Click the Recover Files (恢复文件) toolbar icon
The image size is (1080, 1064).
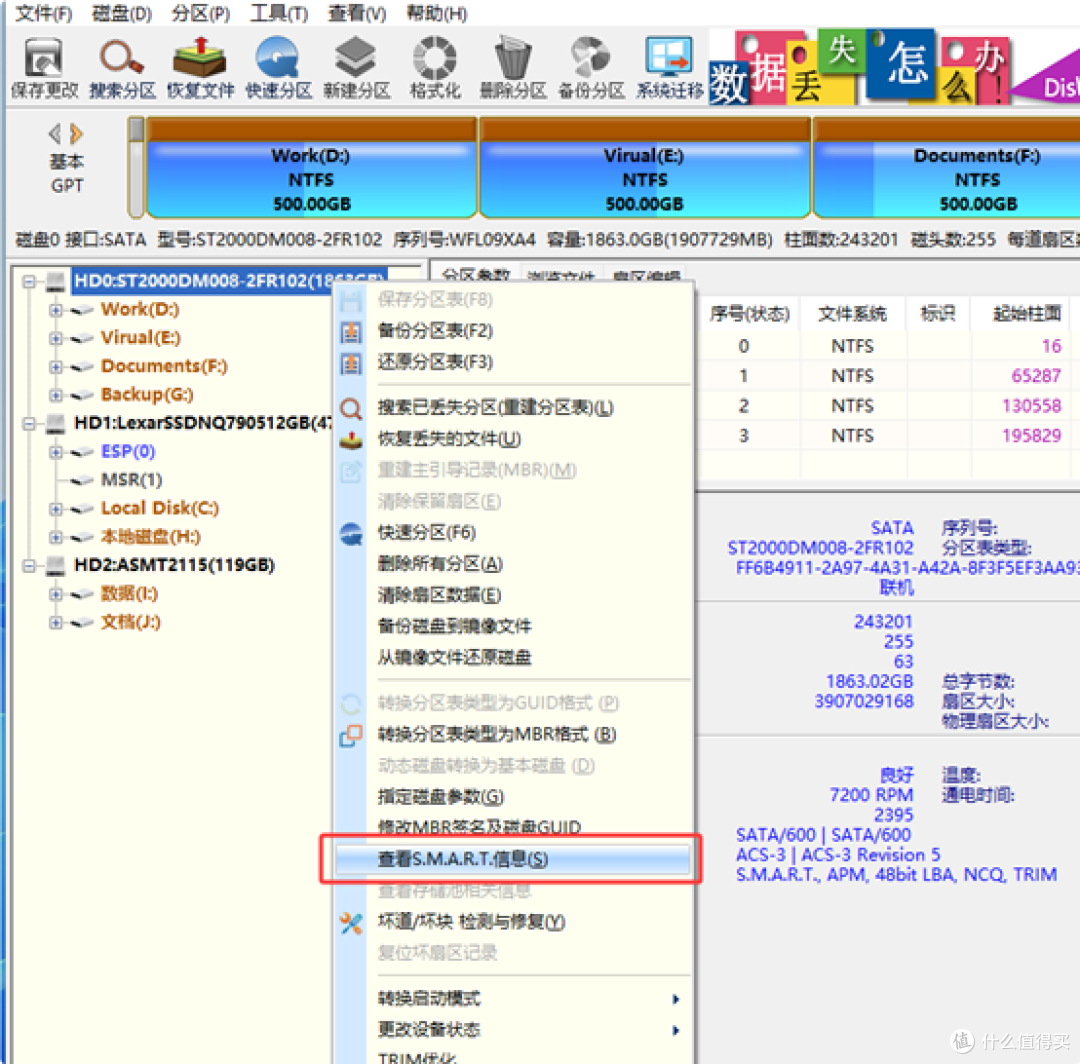(x=200, y=67)
